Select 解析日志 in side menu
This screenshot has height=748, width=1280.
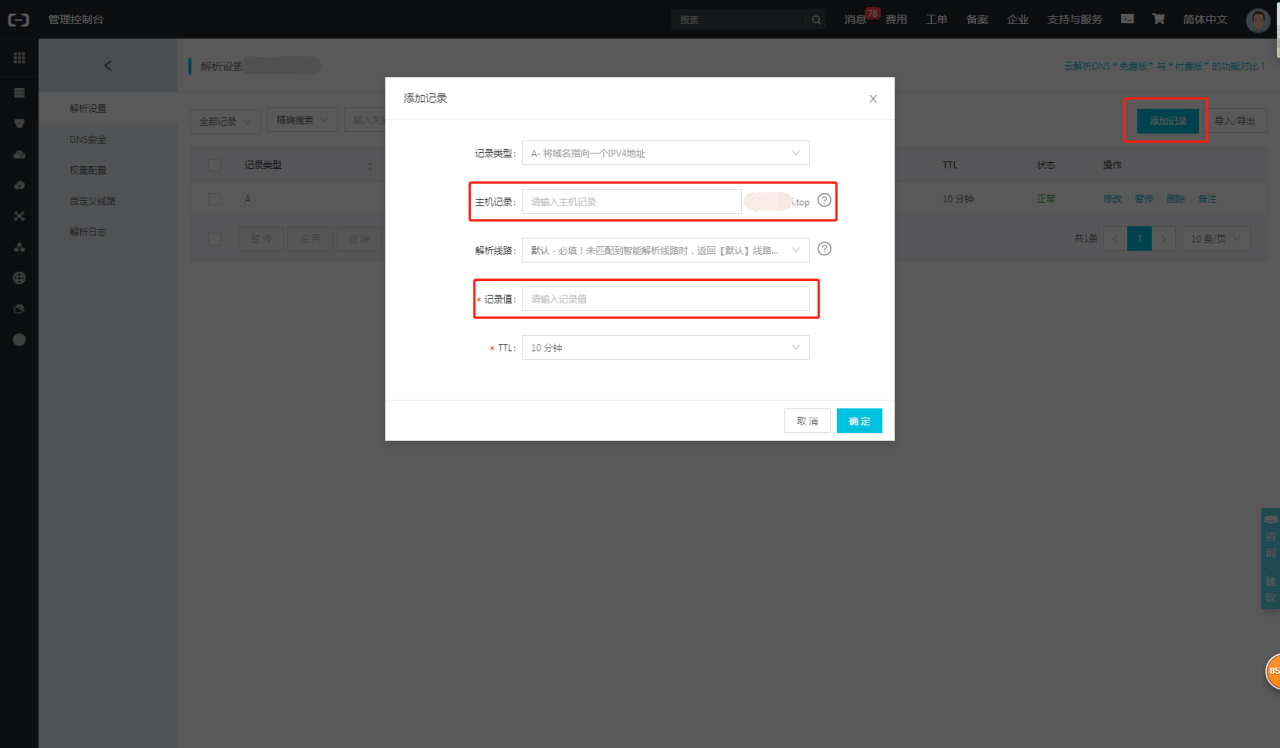tap(88, 232)
